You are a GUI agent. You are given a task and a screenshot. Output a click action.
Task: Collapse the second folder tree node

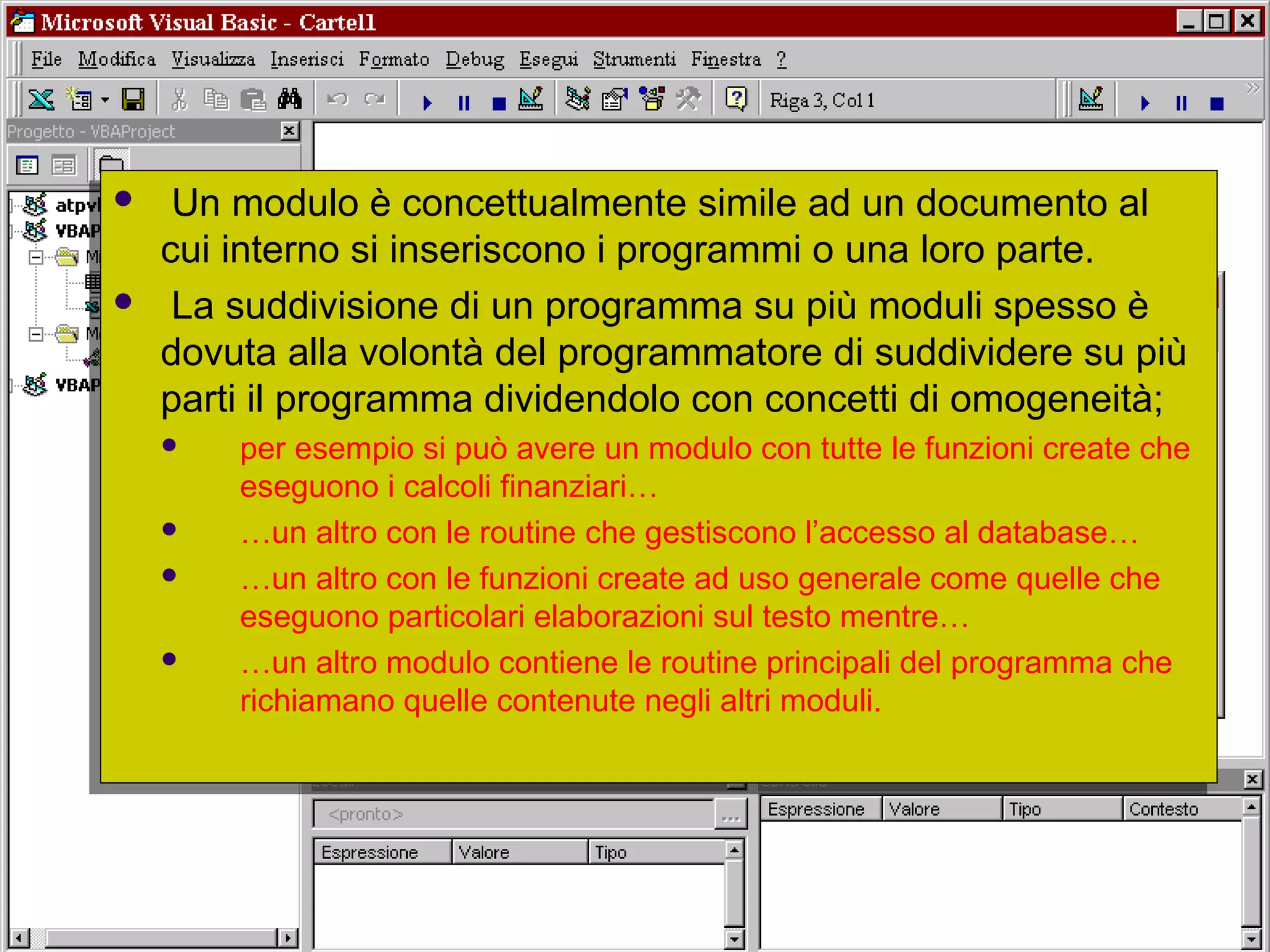[x=36, y=334]
